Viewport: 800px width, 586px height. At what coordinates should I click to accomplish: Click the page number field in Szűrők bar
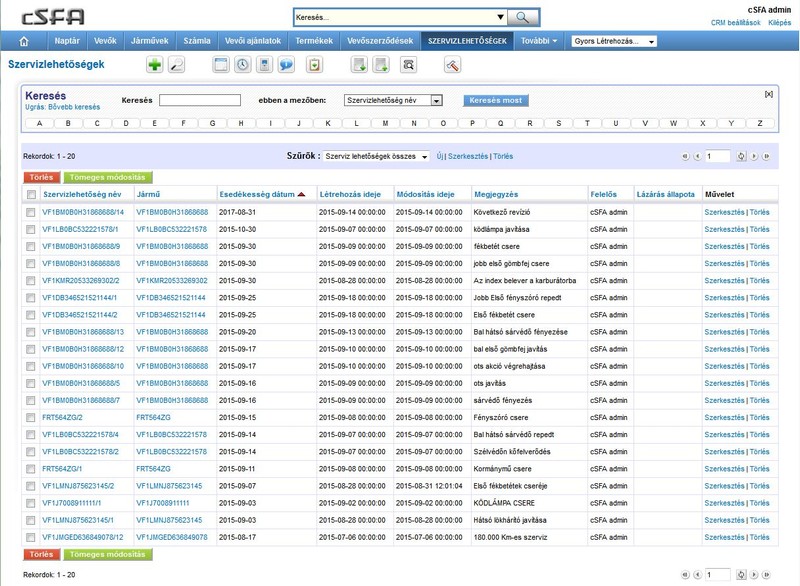tap(717, 157)
